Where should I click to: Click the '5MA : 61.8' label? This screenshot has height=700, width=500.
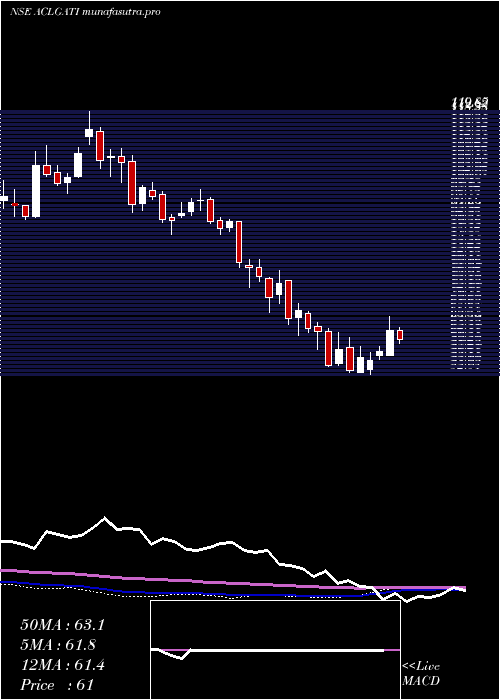click(x=58, y=645)
